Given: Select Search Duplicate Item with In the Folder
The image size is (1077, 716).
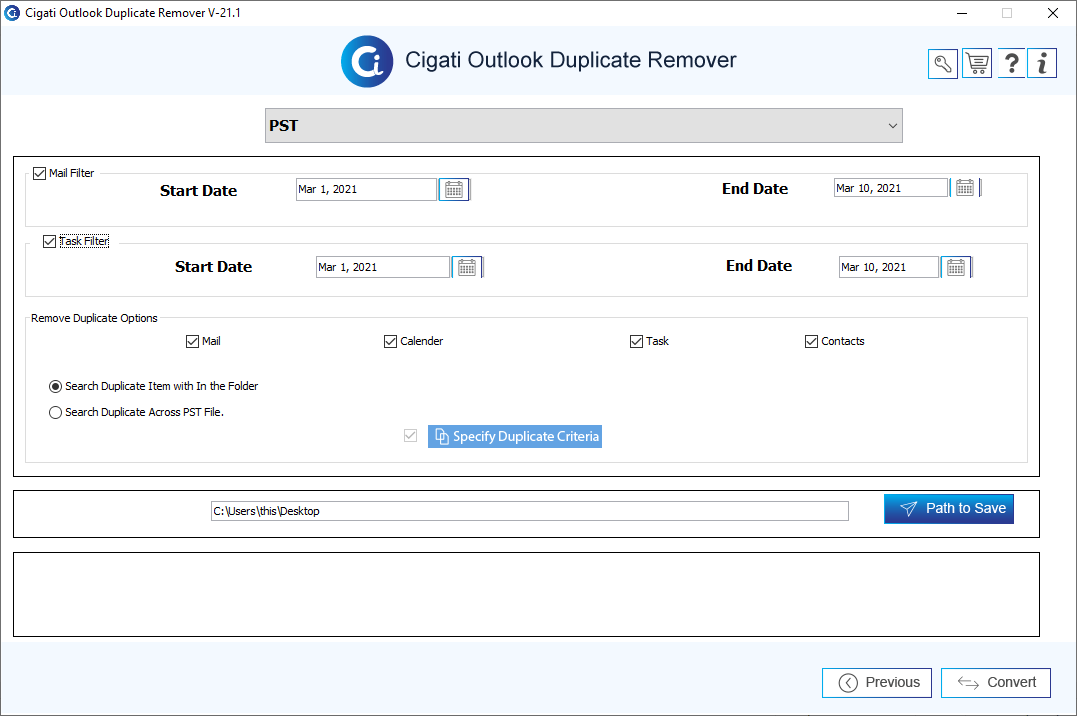Looking at the screenshot, I should click(56, 387).
